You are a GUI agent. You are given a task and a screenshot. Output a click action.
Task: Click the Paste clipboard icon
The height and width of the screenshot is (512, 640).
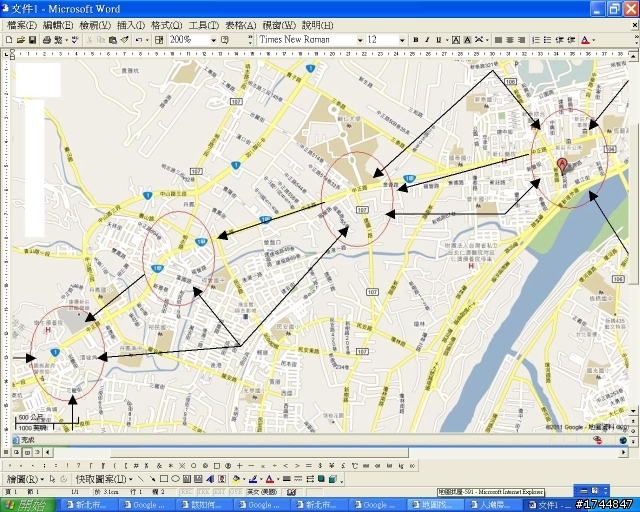point(113,40)
